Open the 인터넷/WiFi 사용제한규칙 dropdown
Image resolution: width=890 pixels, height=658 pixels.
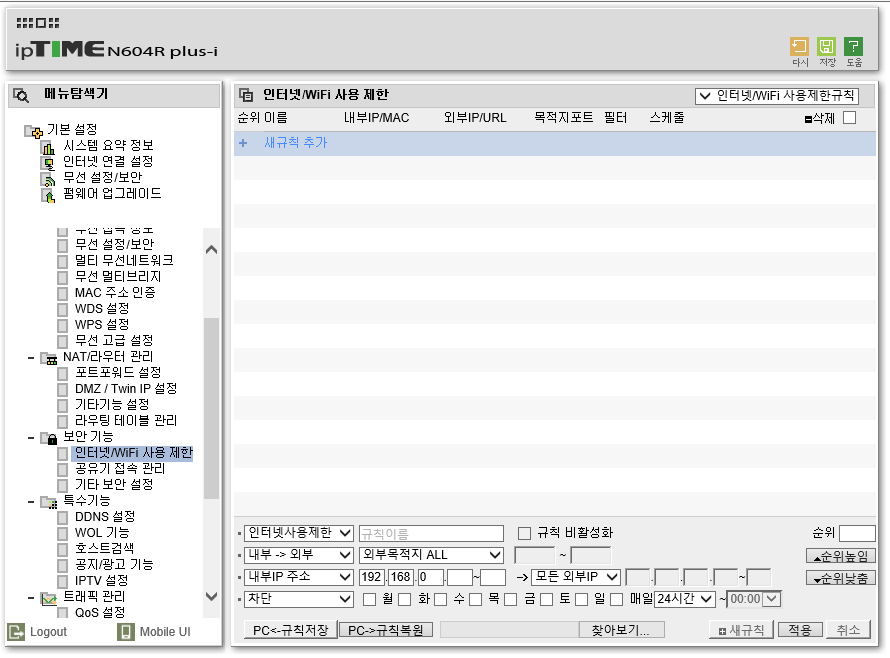coord(776,95)
